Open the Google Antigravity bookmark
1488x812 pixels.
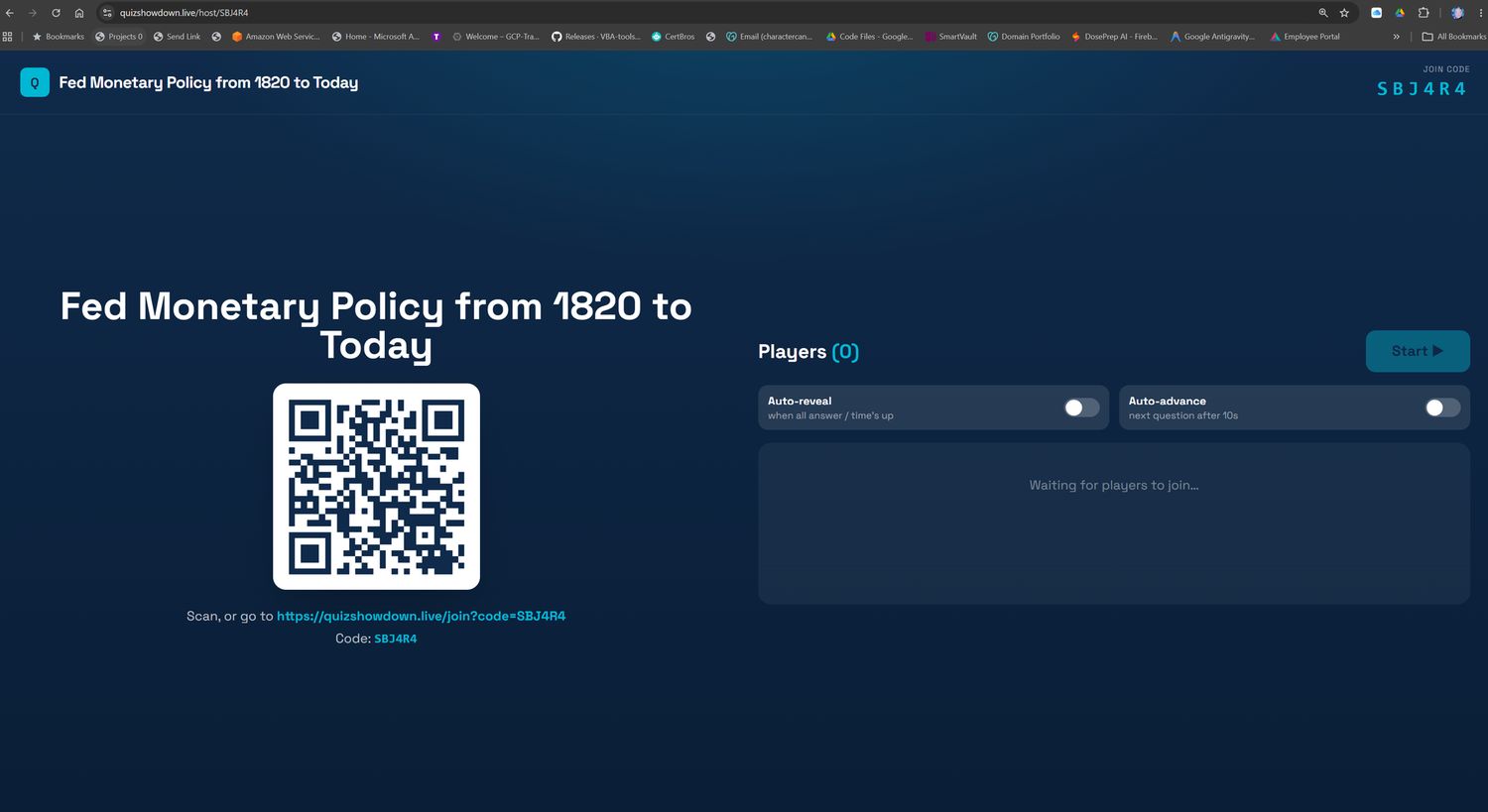click(1213, 37)
